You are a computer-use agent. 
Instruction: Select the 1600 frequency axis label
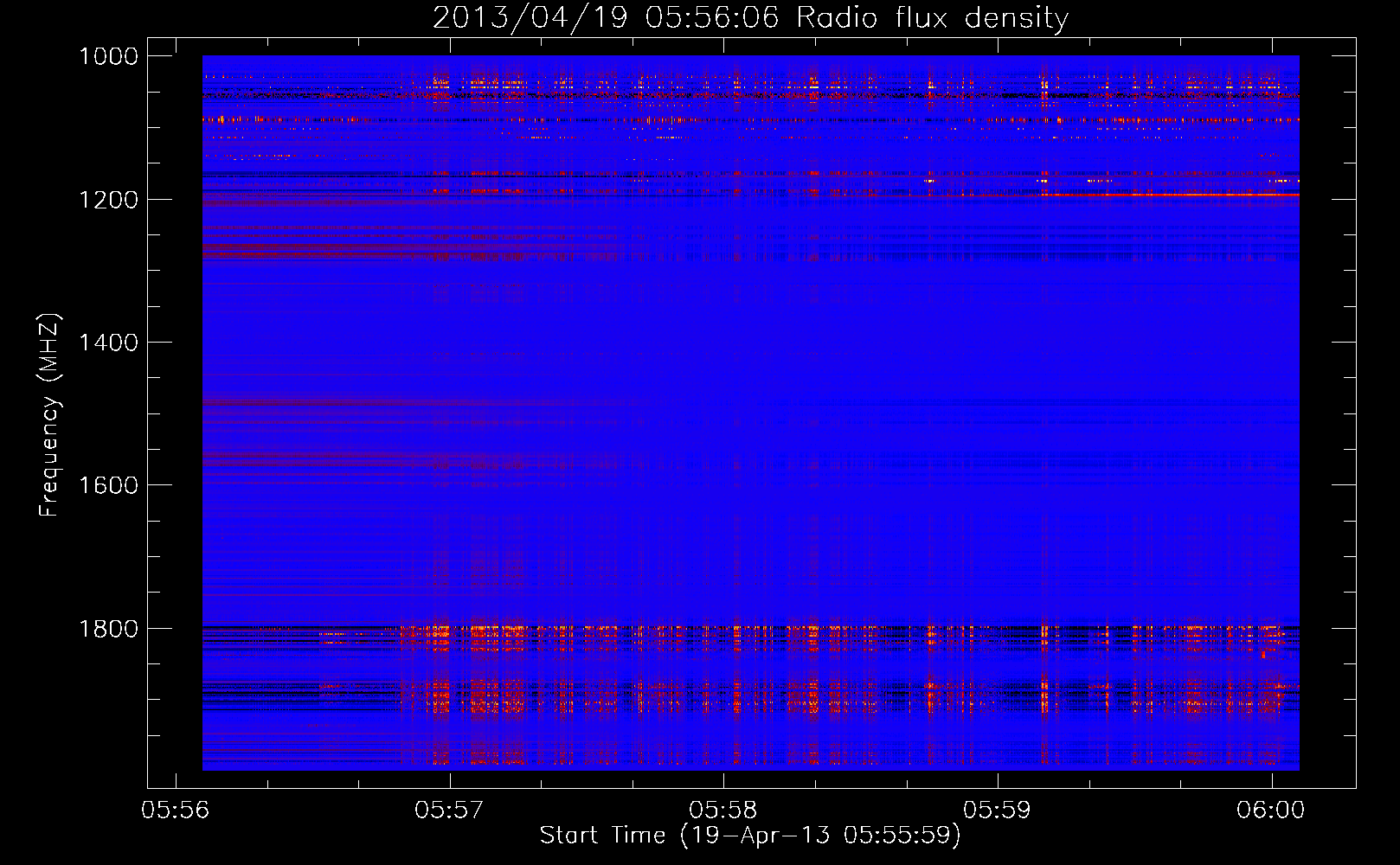point(108,485)
